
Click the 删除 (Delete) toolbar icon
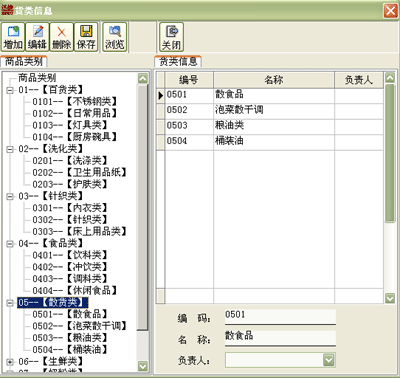[x=62, y=37]
